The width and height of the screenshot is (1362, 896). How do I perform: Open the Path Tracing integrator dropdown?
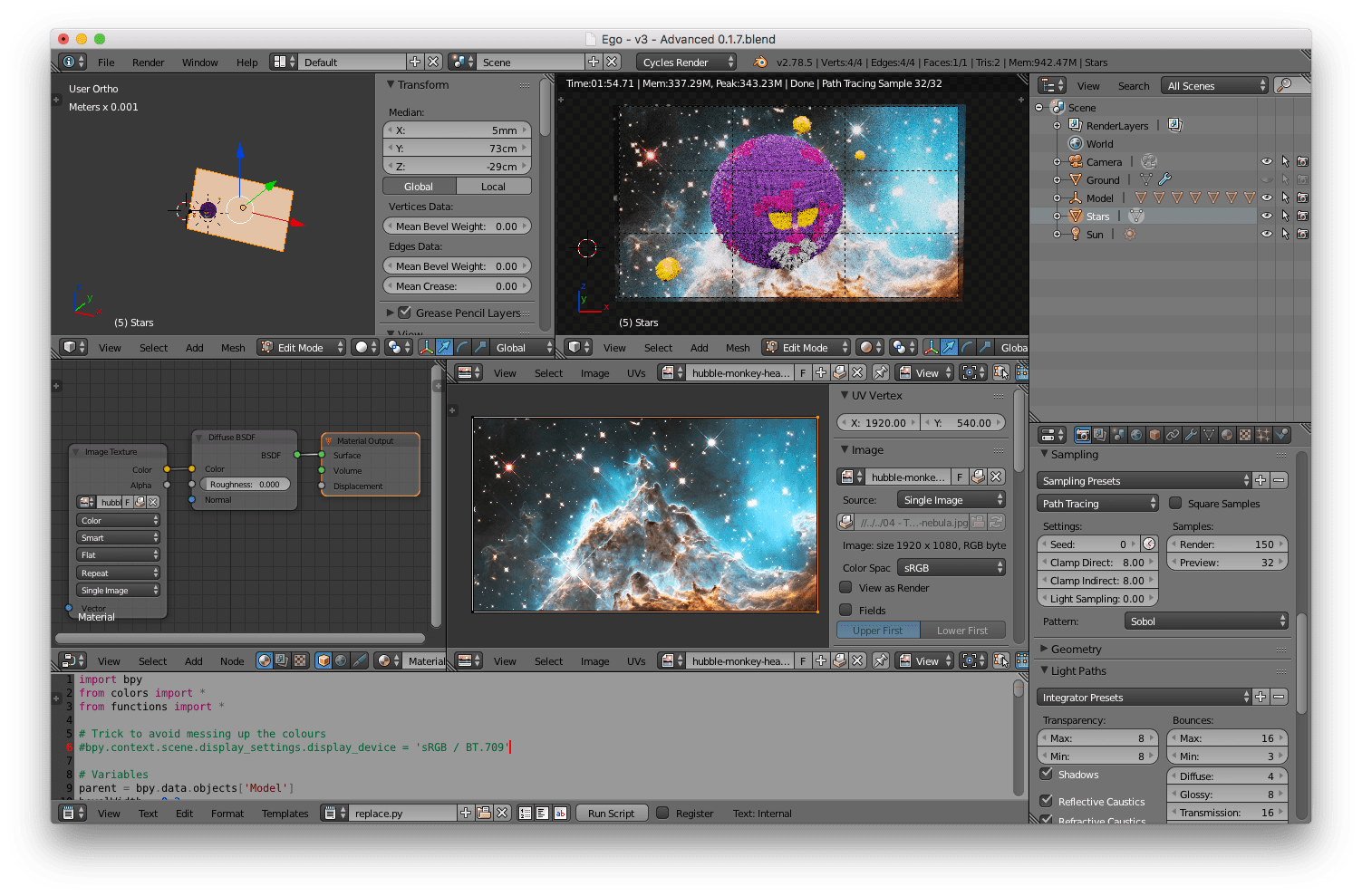click(1098, 504)
